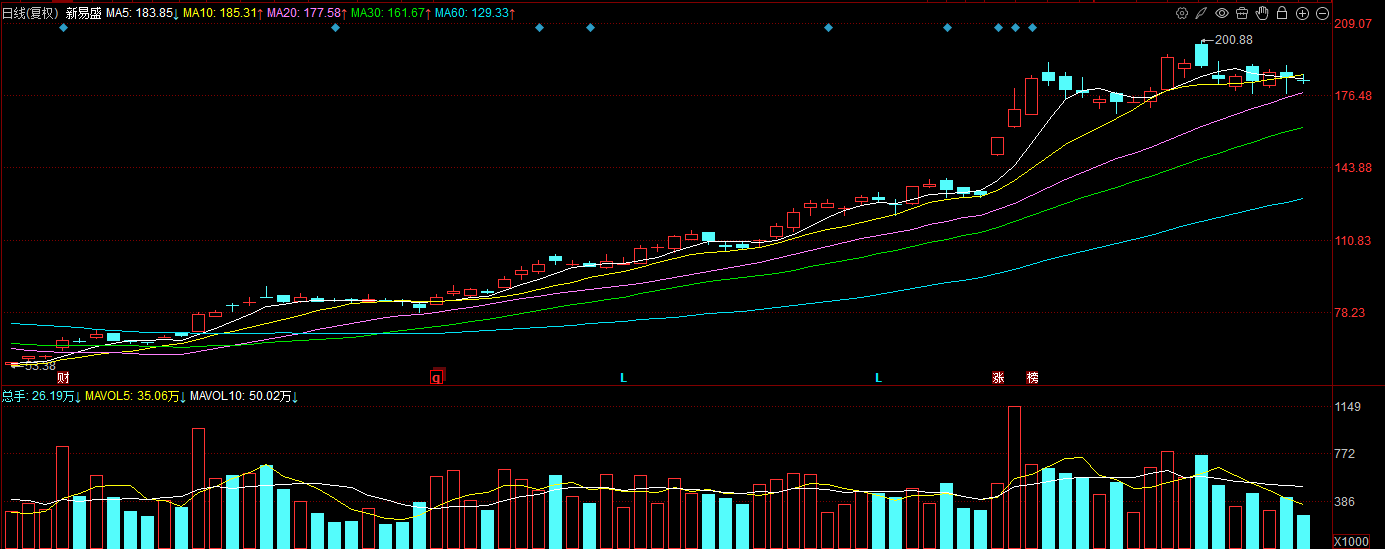Select the MA60: 129.33 indicator label
Screen dimensions: 1385x549
pos(476,13)
